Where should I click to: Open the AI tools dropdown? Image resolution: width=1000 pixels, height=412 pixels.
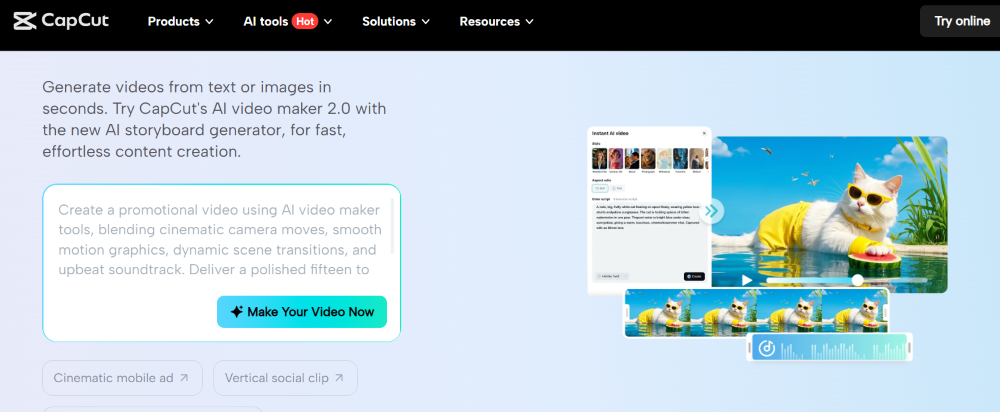[x=288, y=22]
